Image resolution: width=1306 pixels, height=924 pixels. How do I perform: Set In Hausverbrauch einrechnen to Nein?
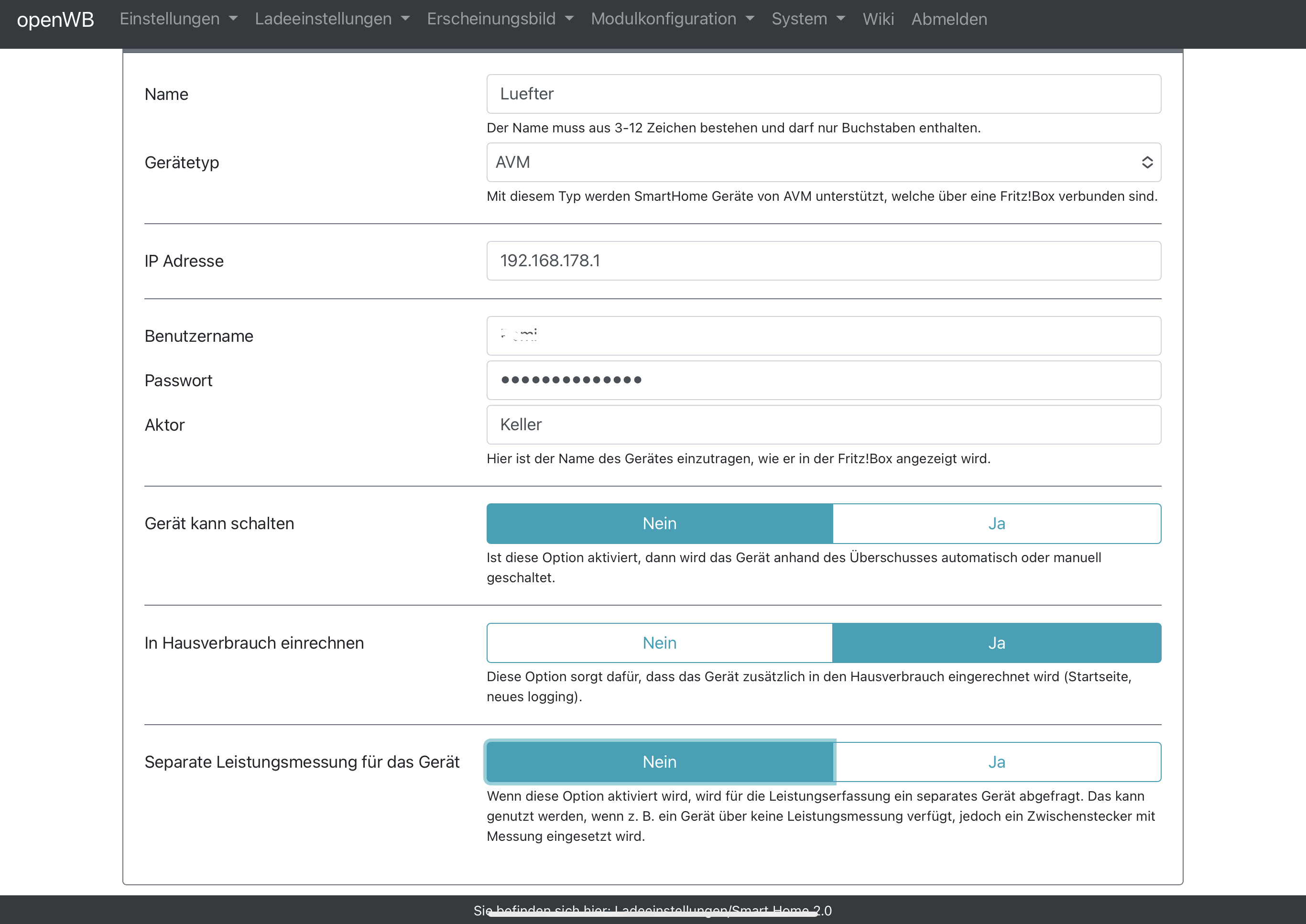659,643
